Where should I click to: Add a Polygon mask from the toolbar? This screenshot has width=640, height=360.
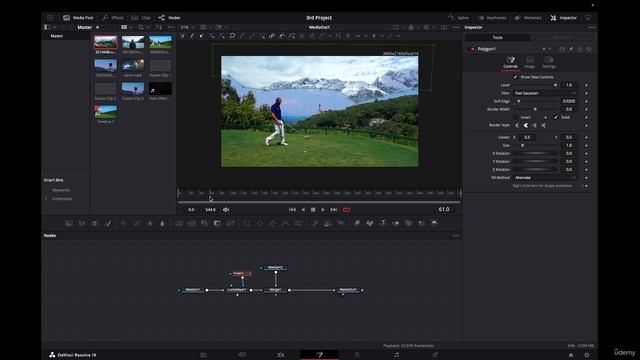point(273,223)
